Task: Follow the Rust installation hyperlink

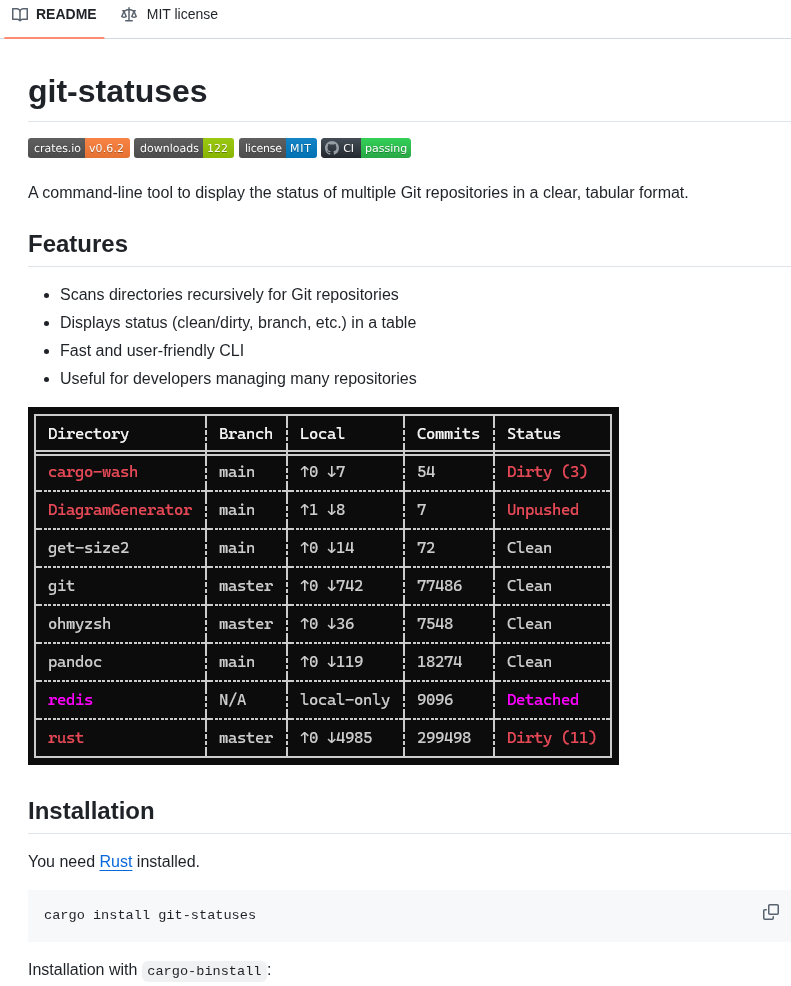Action: (115, 861)
